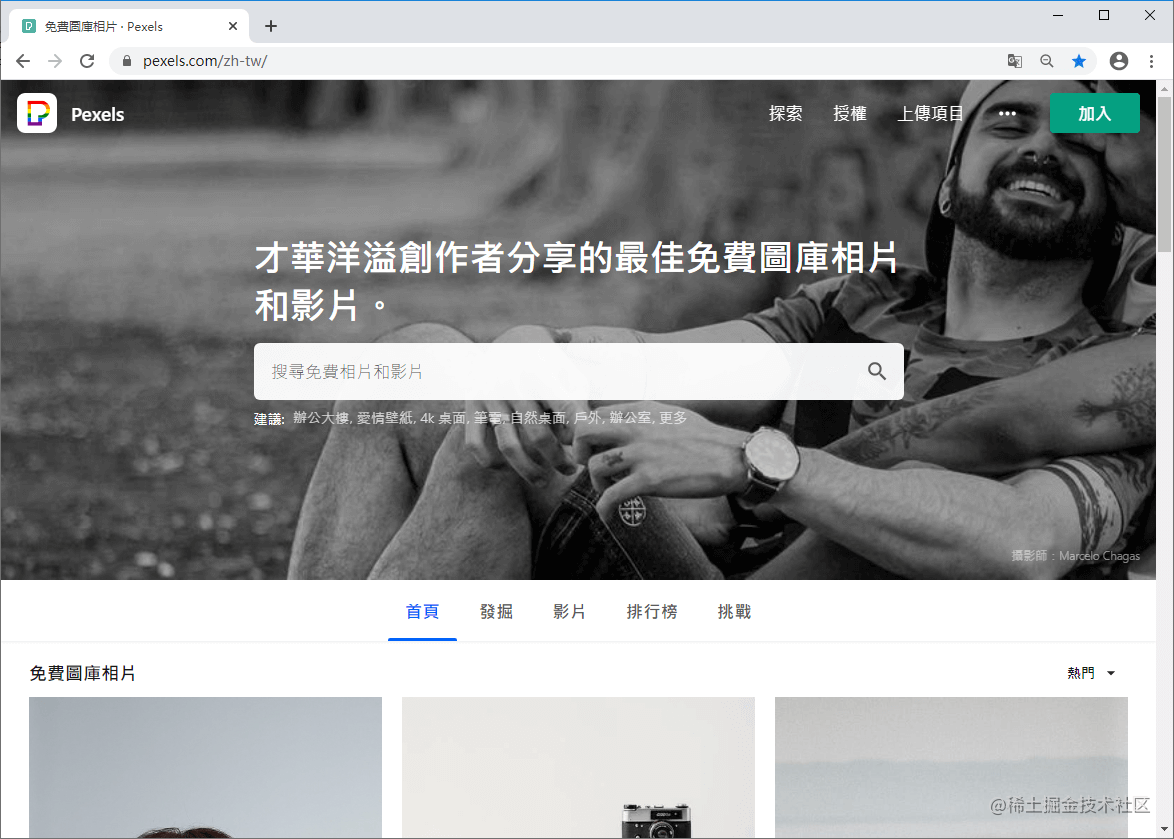1174x839 pixels.
Task: Click the Pexels tab favicon
Action: coord(28,26)
